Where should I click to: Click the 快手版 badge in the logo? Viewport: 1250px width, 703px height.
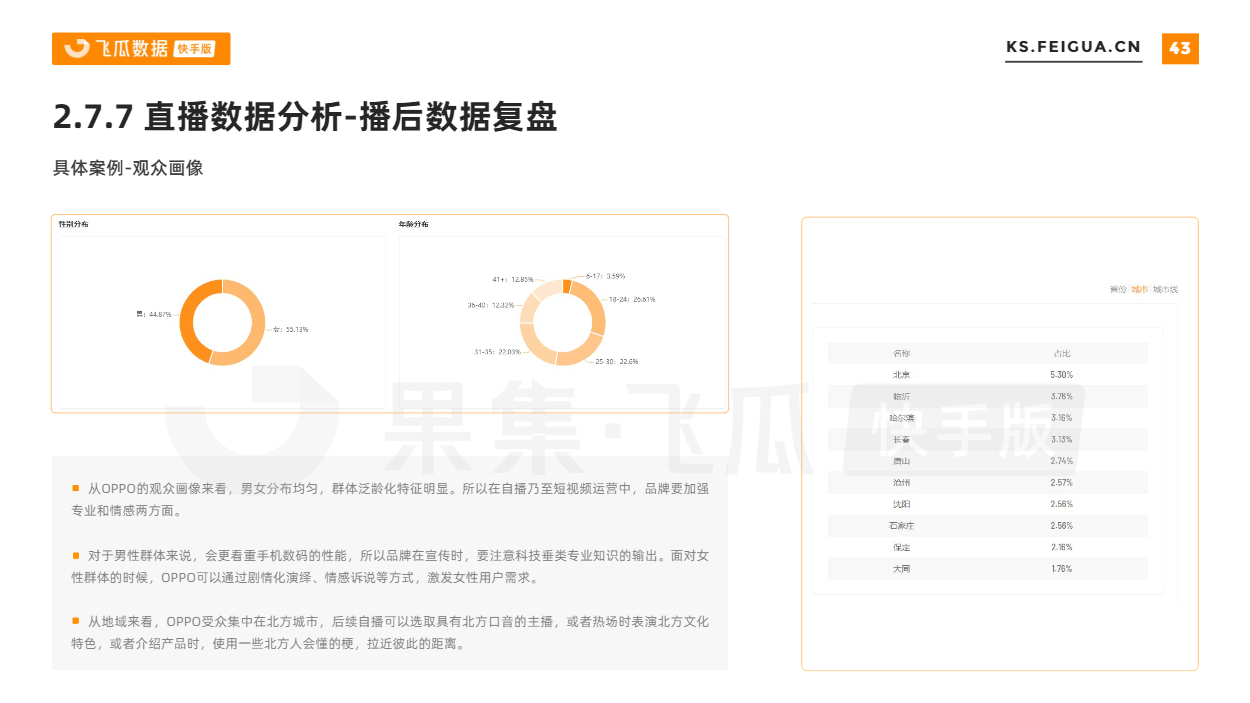197,49
